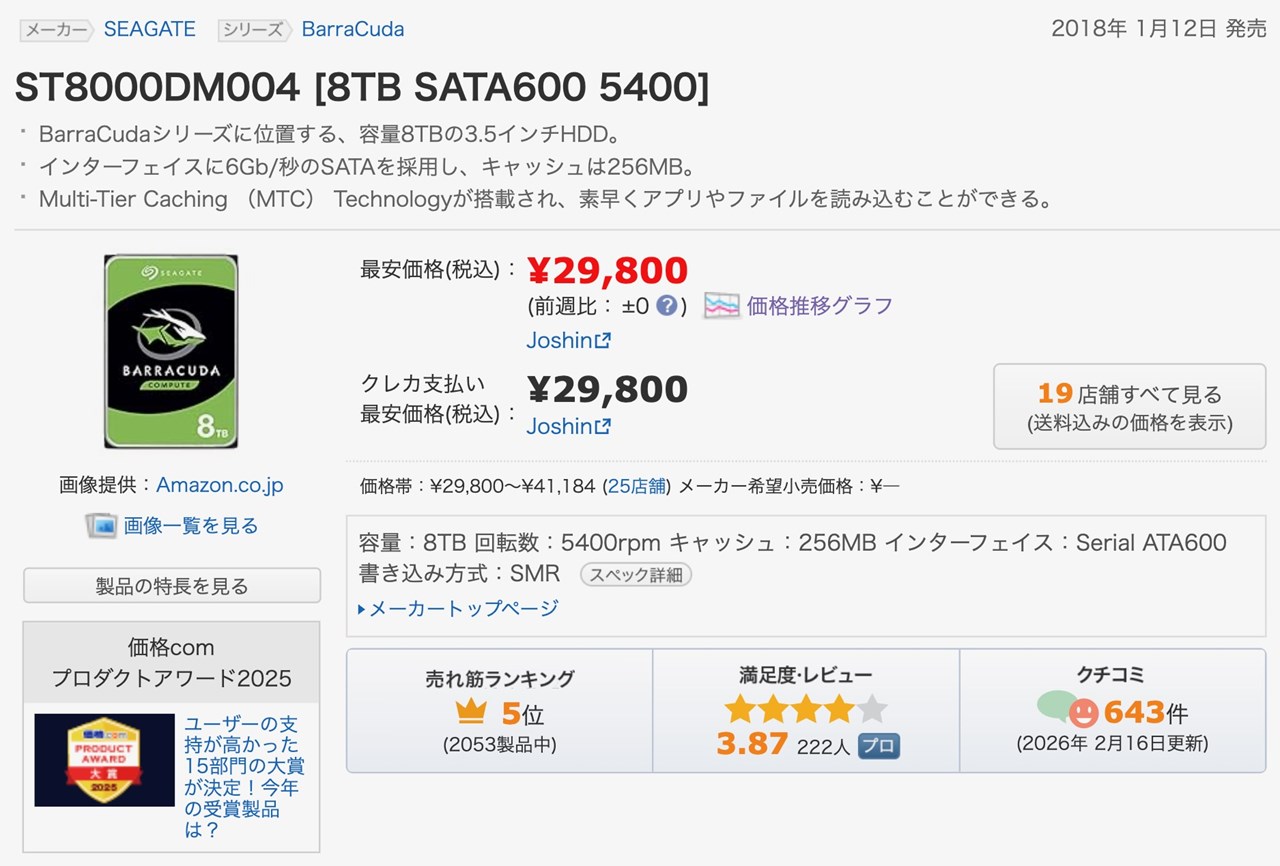Open the 価格推移グラフ chart icon
The height and width of the screenshot is (866, 1280).
click(x=721, y=304)
